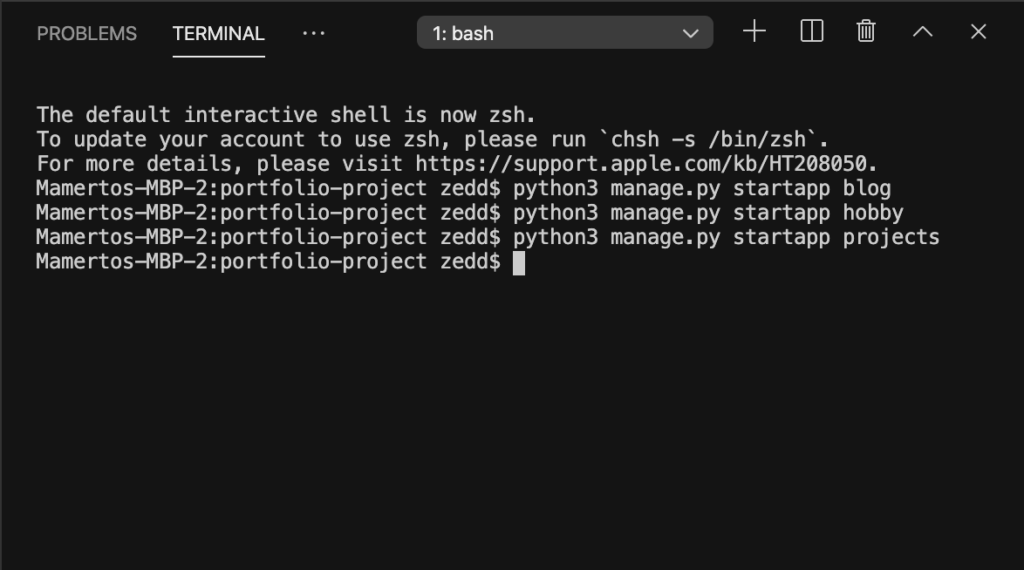Viewport: 1024px width, 570px height.
Task: Close the terminal panel
Action: click(x=978, y=31)
